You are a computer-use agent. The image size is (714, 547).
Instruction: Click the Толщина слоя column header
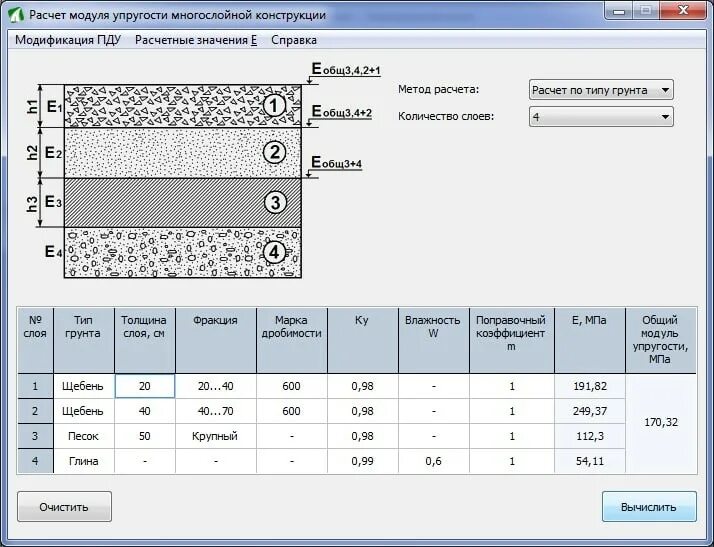(x=145, y=340)
